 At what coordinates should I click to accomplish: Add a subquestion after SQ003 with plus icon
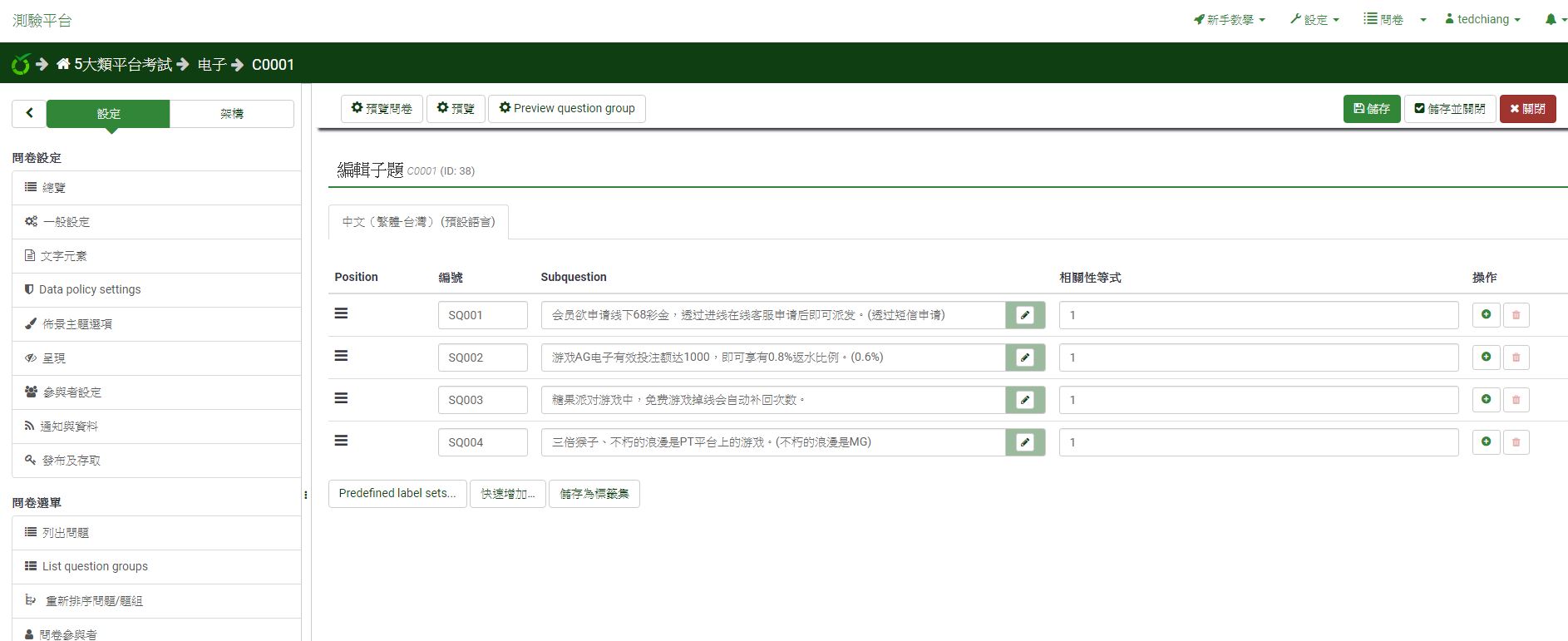tap(1486, 399)
